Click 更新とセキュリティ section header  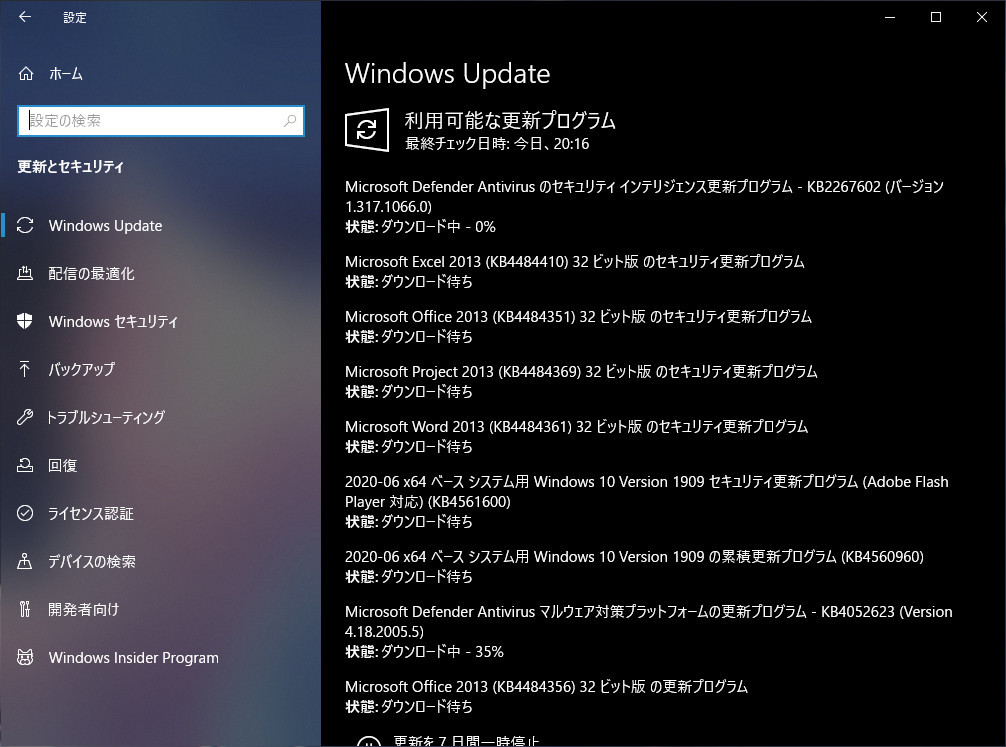pos(71,167)
